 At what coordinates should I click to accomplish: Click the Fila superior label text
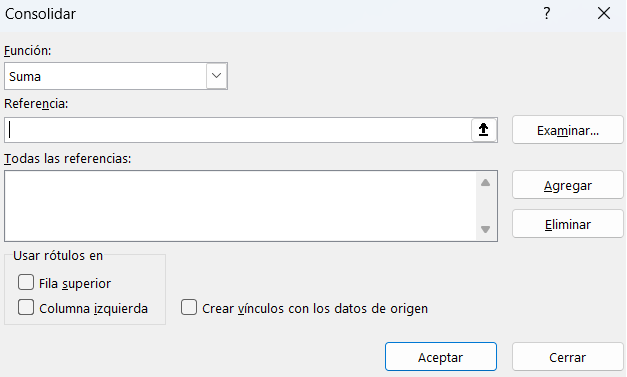click(75, 283)
